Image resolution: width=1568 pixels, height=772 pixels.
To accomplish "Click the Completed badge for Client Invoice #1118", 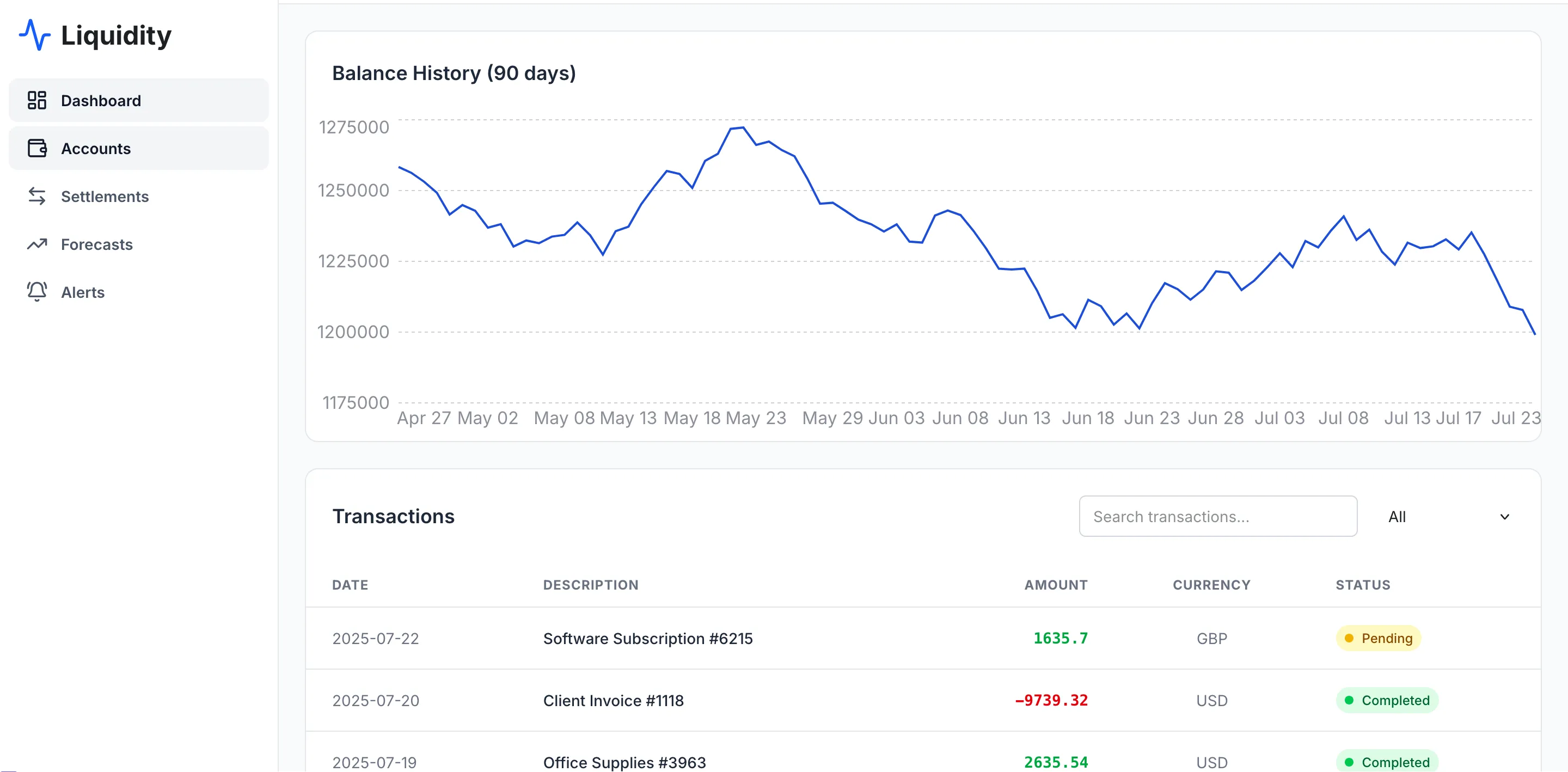I will (x=1387, y=700).
